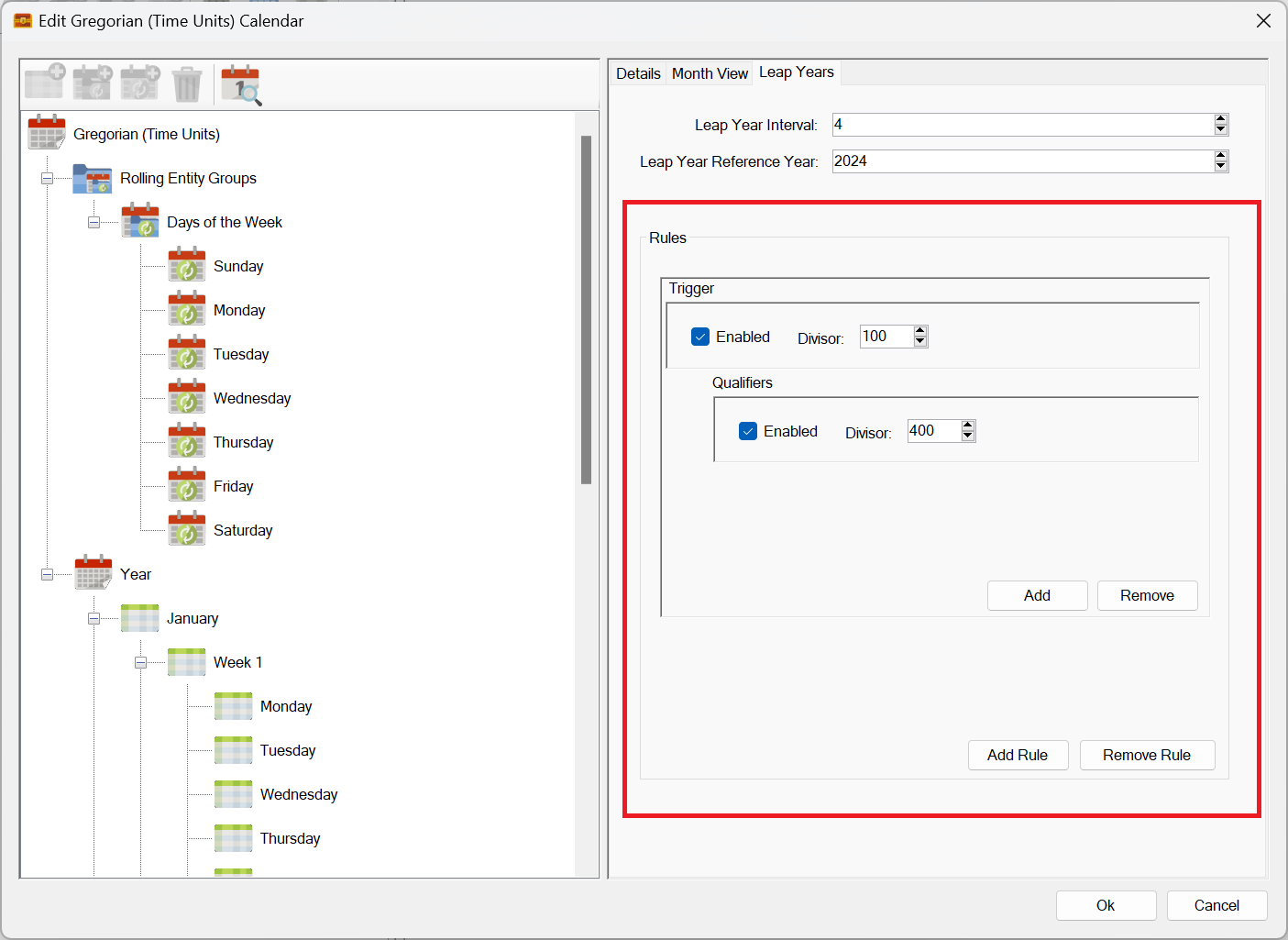The height and width of the screenshot is (940, 1288).
Task: Increase the Leap Year Interval value
Action: click(1220, 119)
